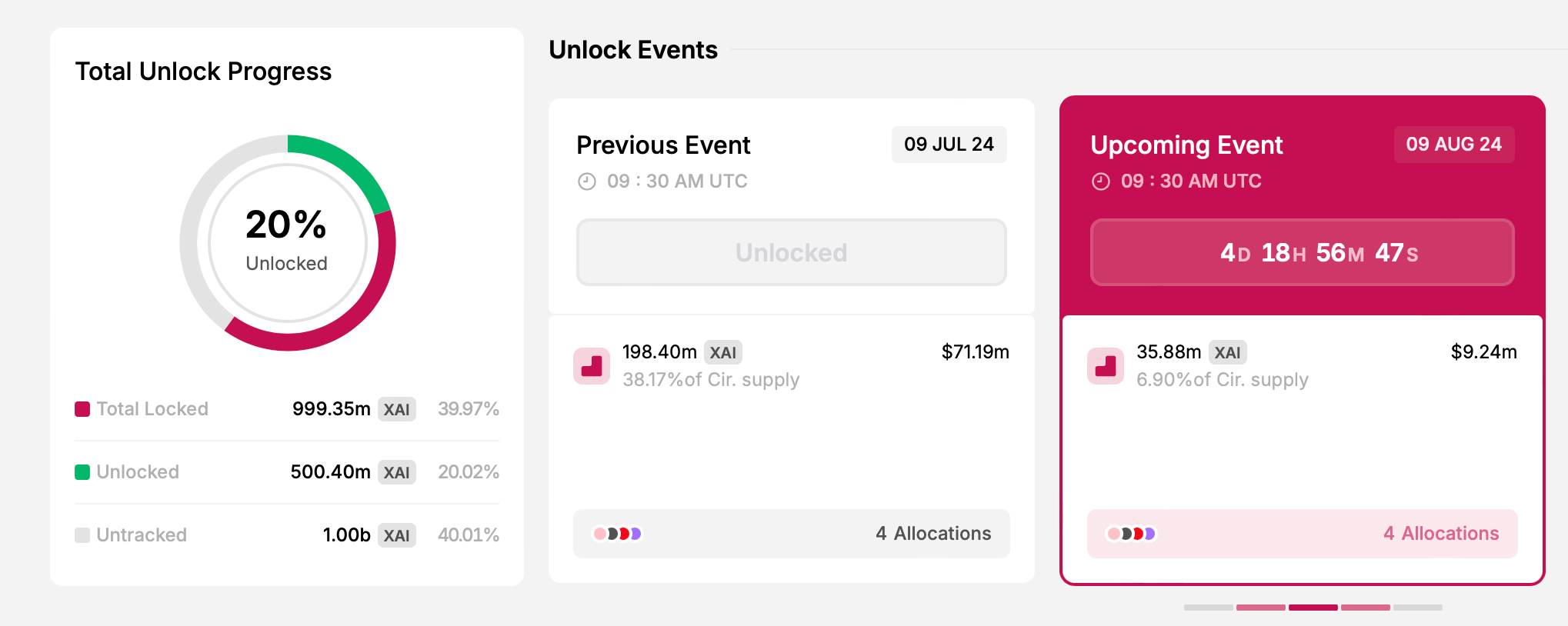The width and height of the screenshot is (1568, 626).
Task: Go to first carousel page indicator
Action: point(1209,608)
